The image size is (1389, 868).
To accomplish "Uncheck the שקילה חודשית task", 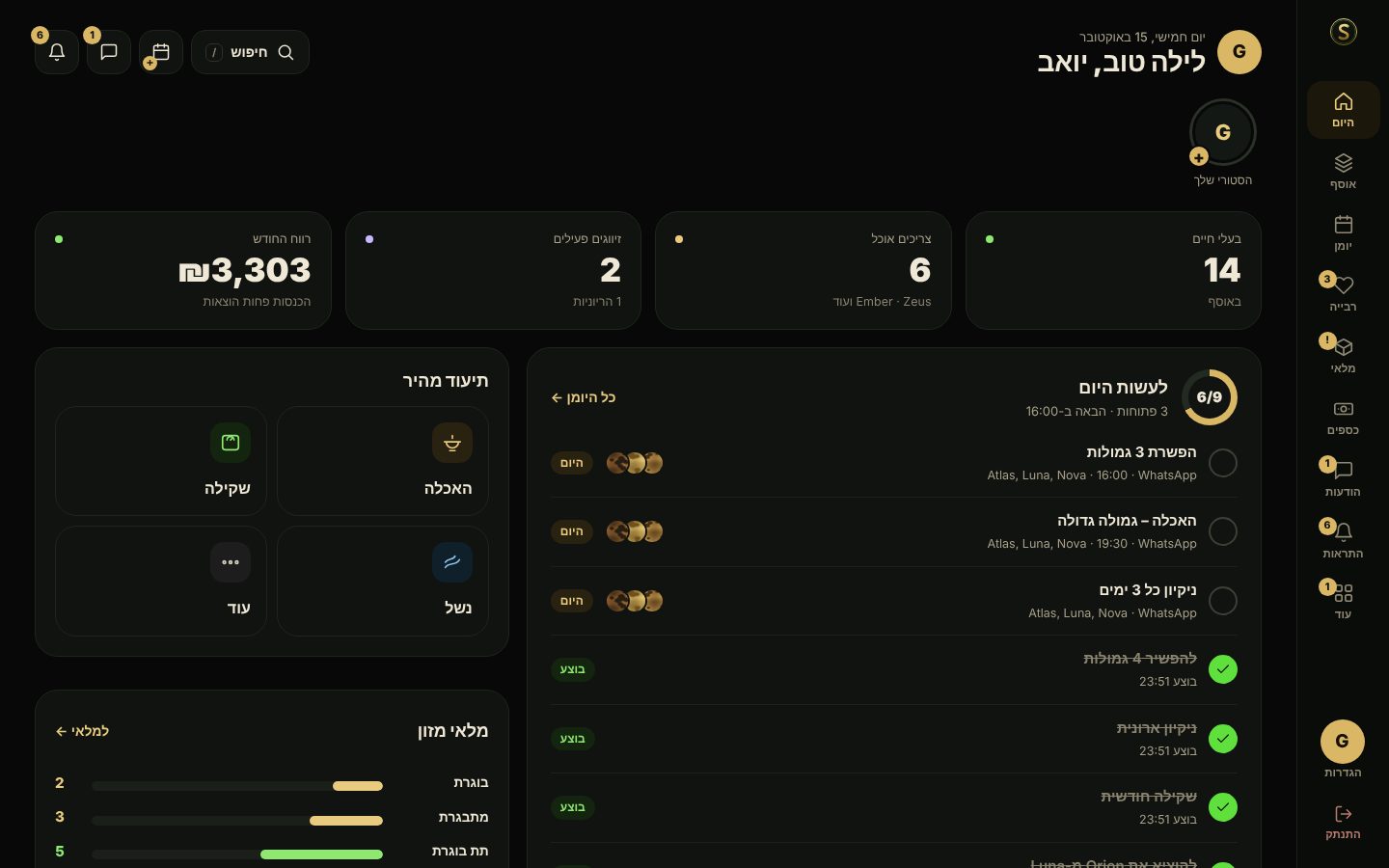I will pos(1223,807).
